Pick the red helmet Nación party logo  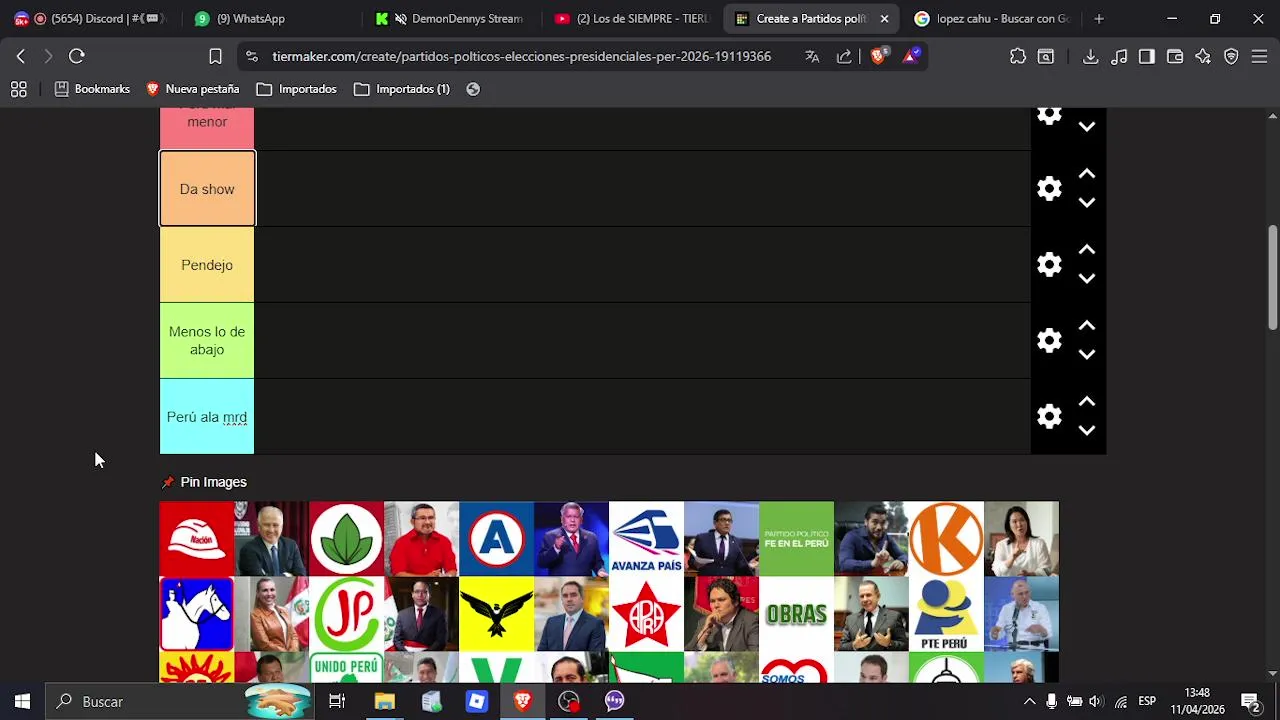[x=197, y=539]
